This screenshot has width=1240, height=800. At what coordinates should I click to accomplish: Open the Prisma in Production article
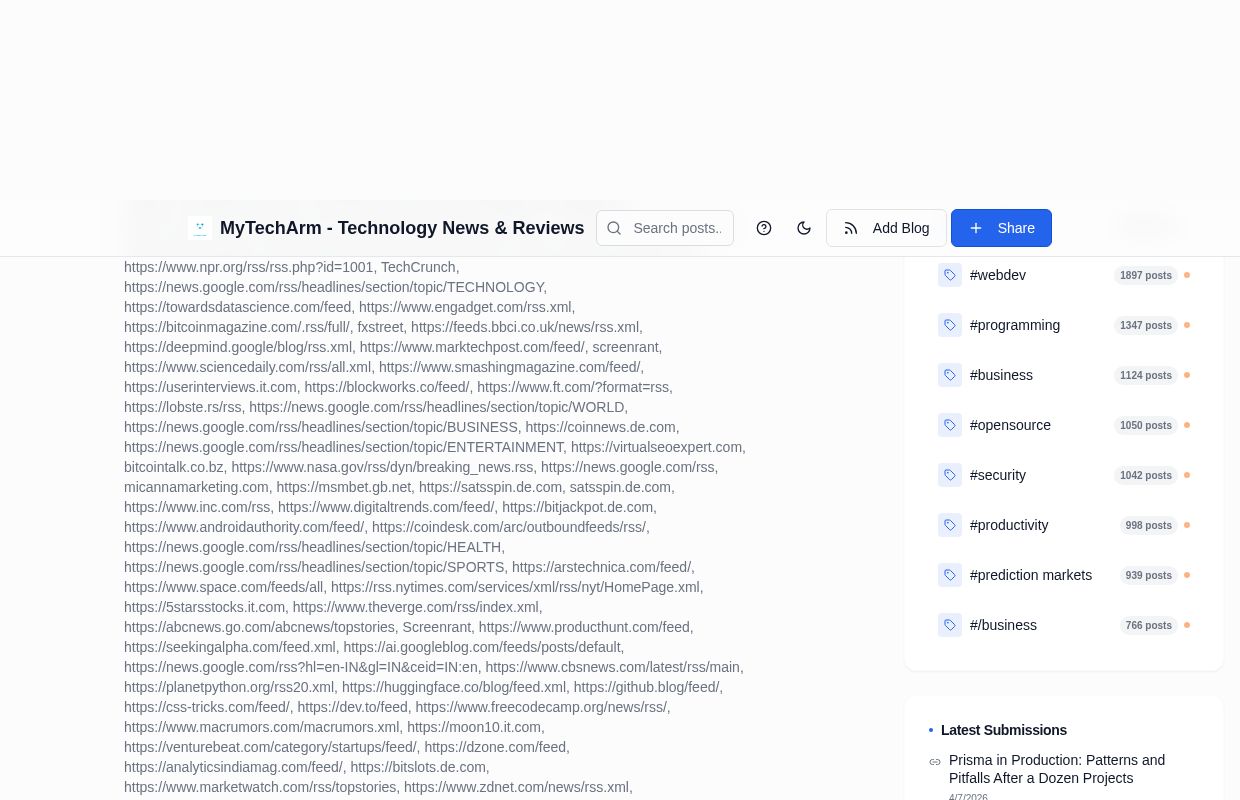click(x=1057, y=769)
